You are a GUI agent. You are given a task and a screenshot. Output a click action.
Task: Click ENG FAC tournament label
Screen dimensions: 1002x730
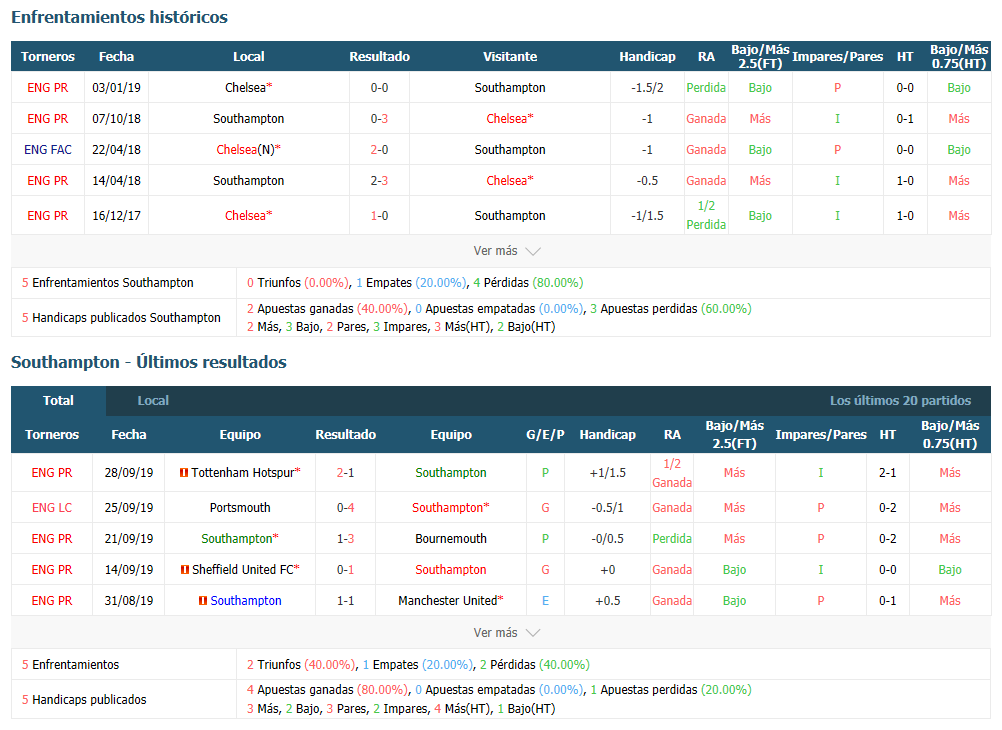click(48, 150)
